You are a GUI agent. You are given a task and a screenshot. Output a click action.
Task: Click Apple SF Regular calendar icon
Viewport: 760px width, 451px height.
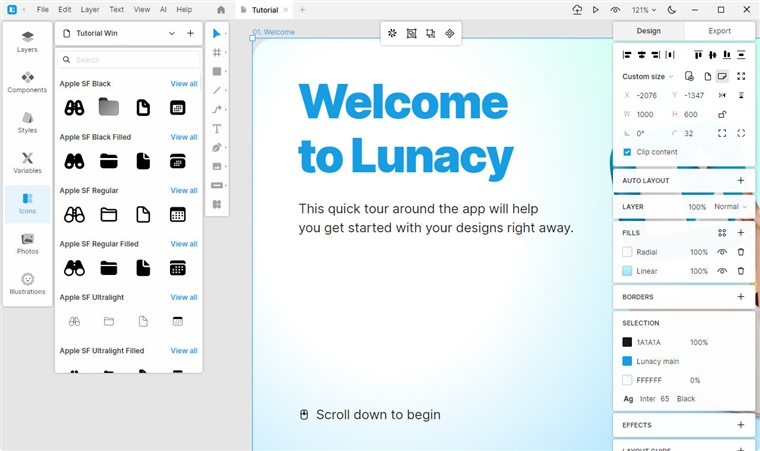point(177,214)
